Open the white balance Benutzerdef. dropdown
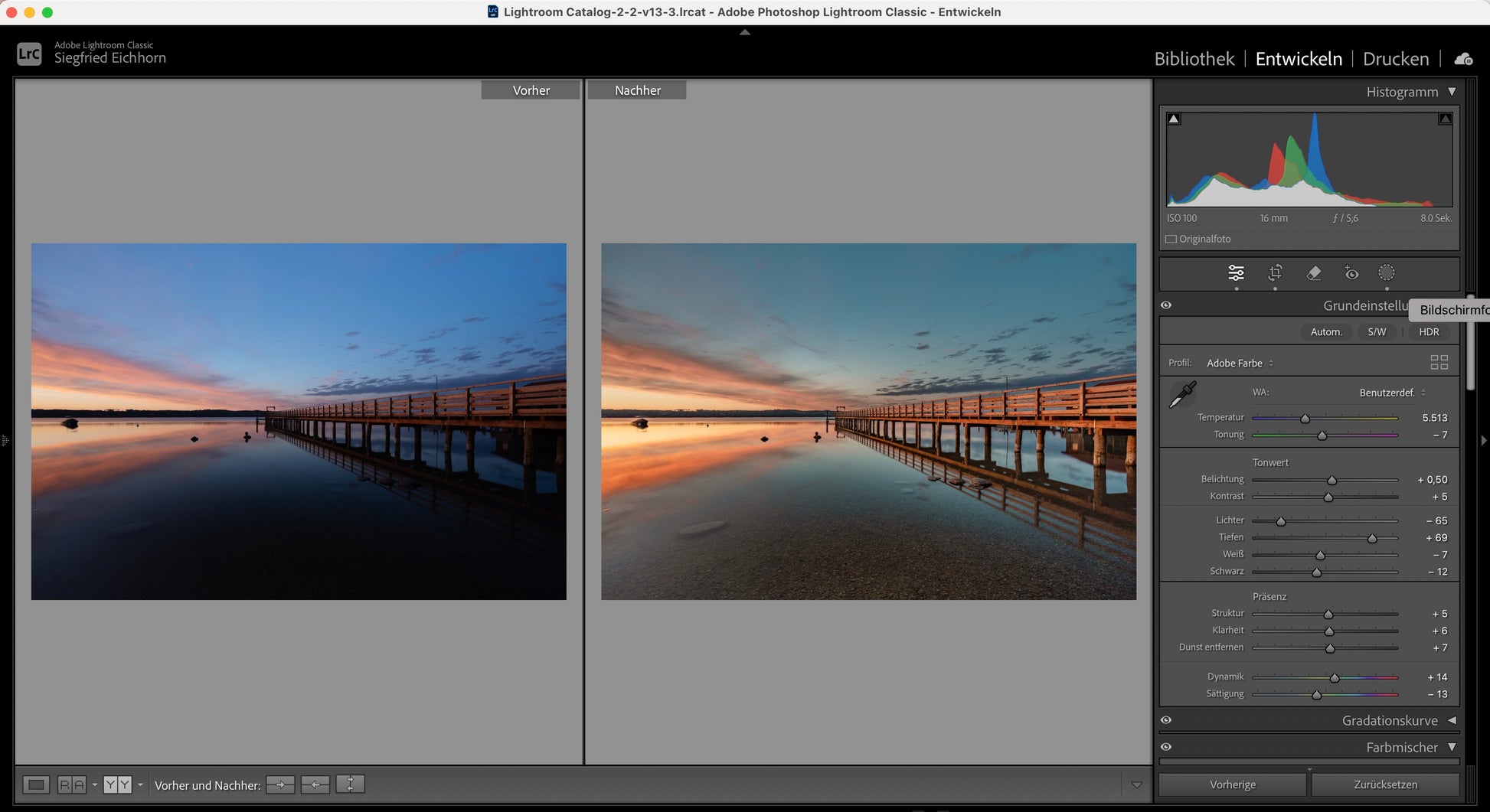The image size is (1490, 812). click(1392, 393)
